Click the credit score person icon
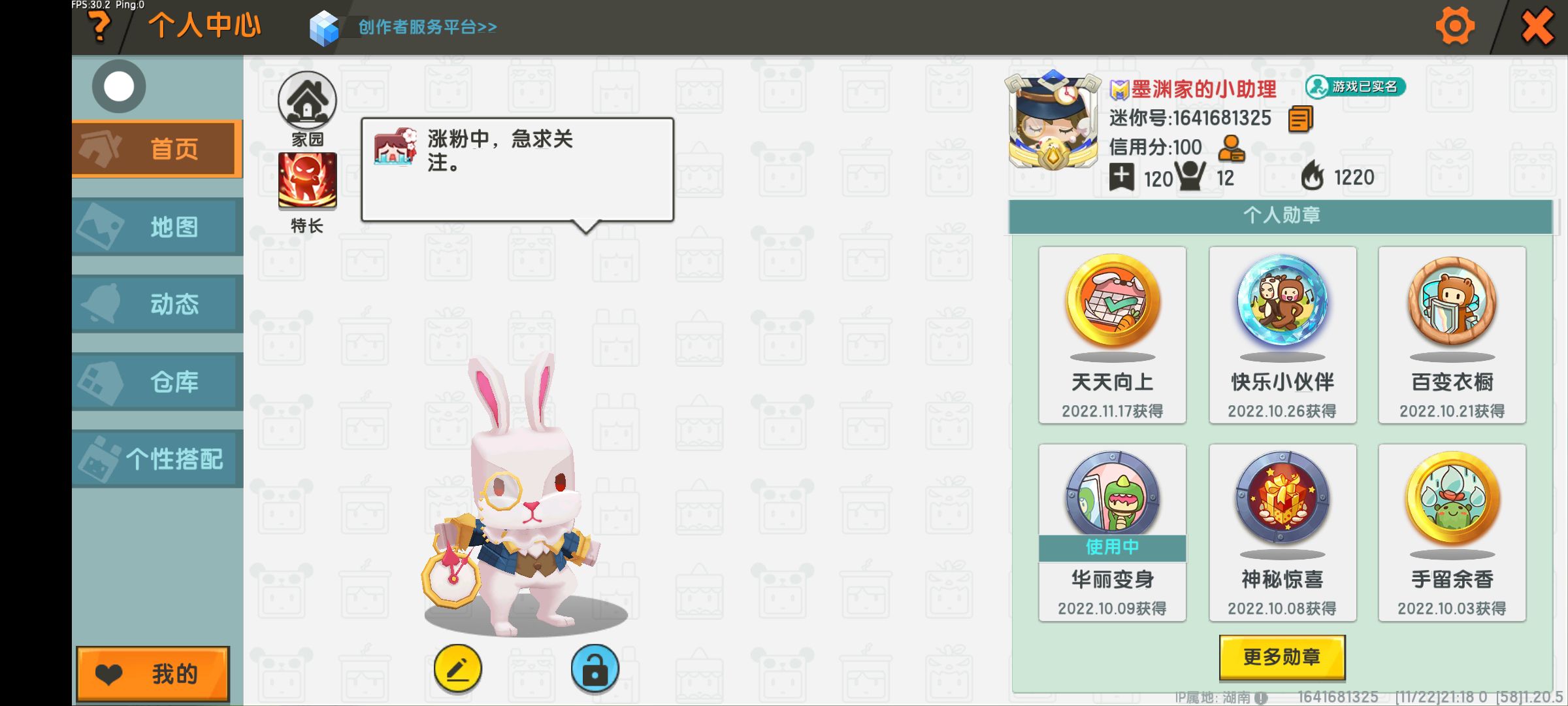Image resolution: width=1568 pixels, height=706 pixels. (1232, 148)
